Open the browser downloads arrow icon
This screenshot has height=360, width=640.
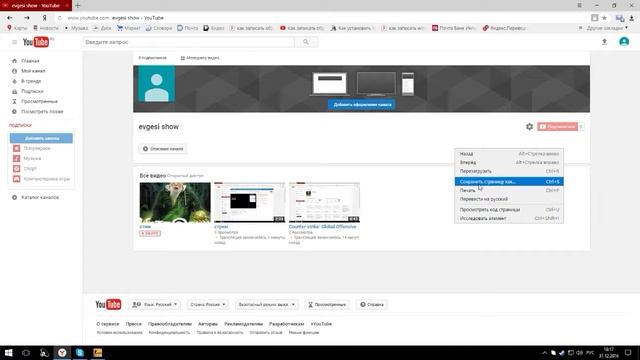point(631,18)
